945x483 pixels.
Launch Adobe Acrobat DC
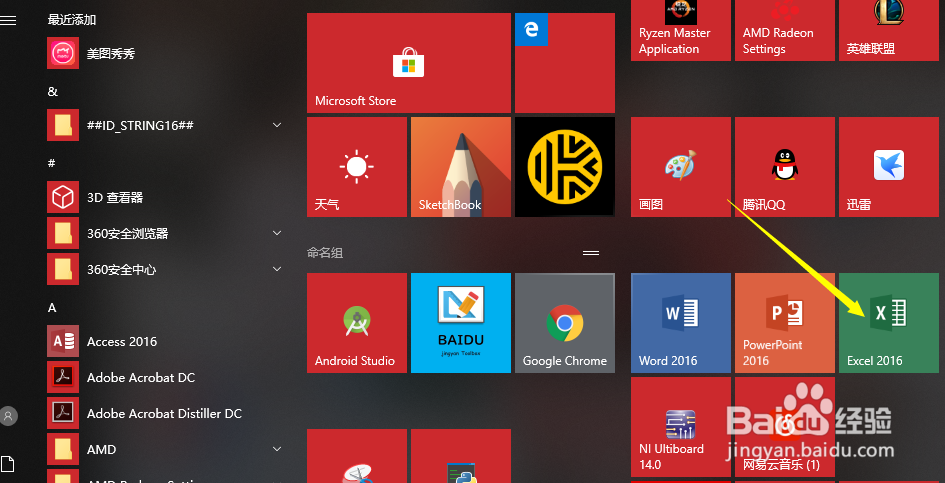(166, 377)
